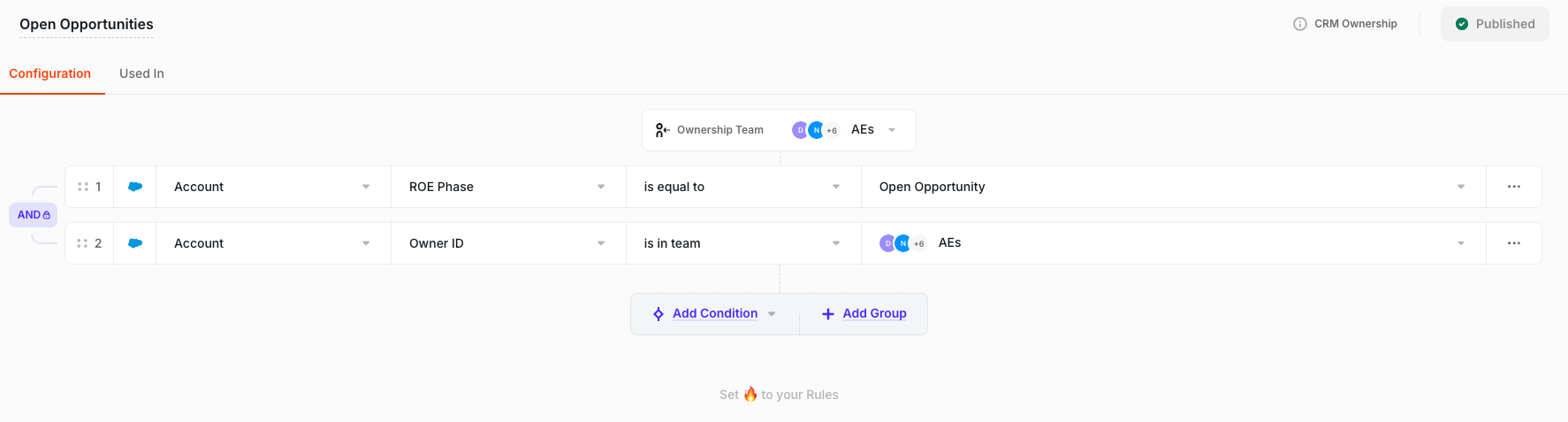Open the three-dot menu for row 1

(x=1514, y=187)
